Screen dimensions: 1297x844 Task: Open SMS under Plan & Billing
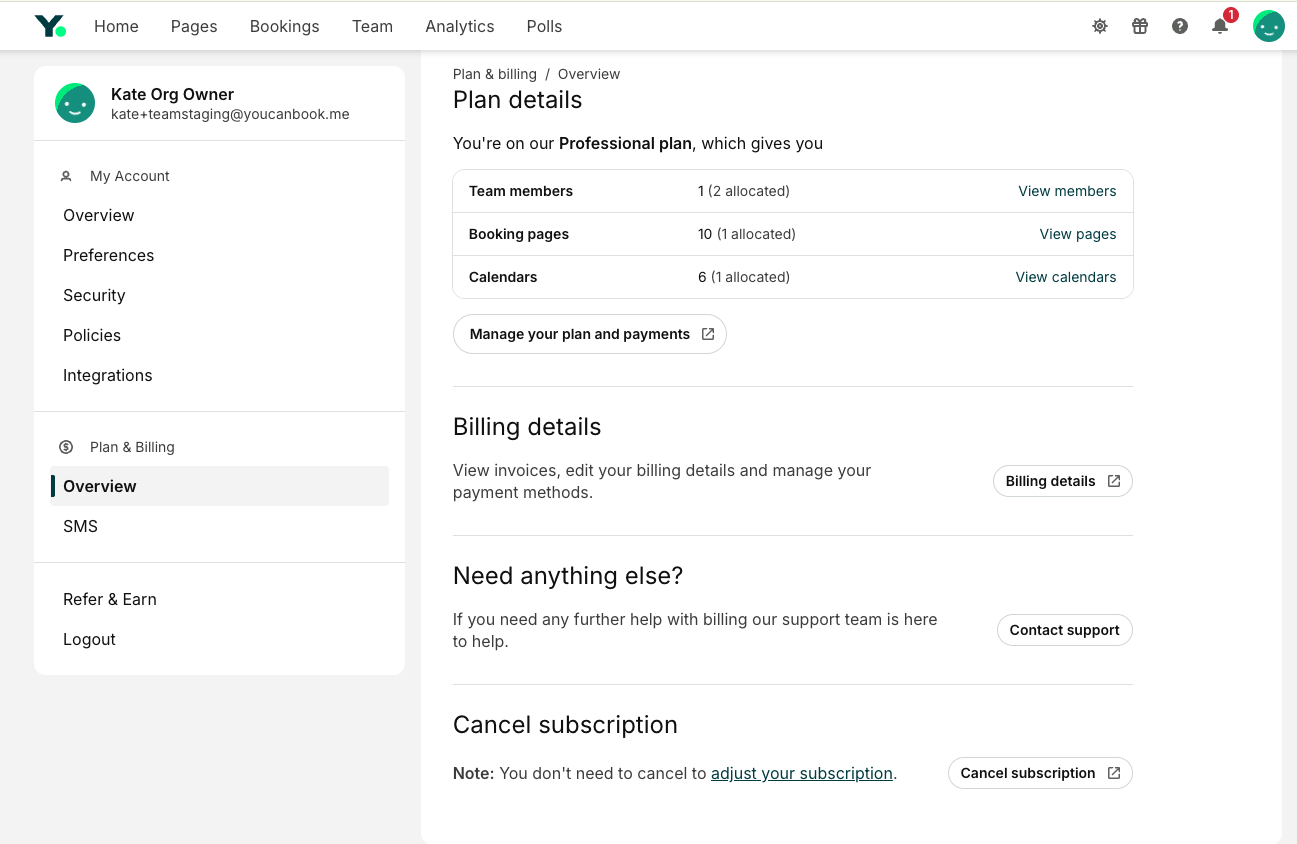(x=80, y=526)
